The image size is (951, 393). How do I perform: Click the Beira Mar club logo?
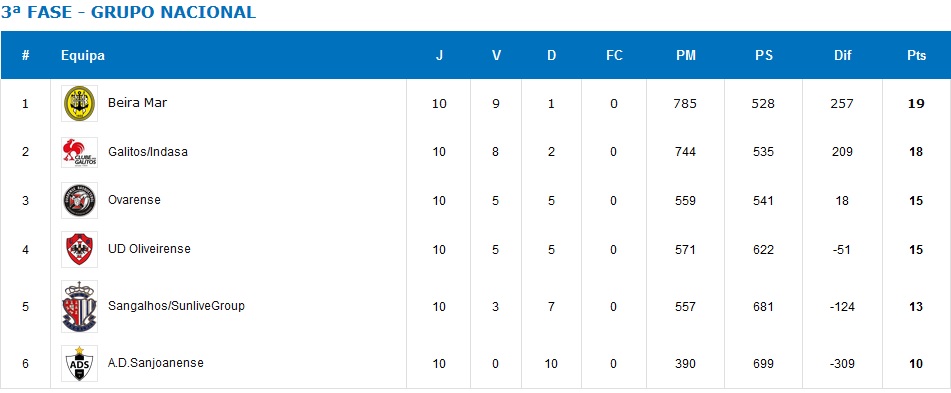click(79, 104)
